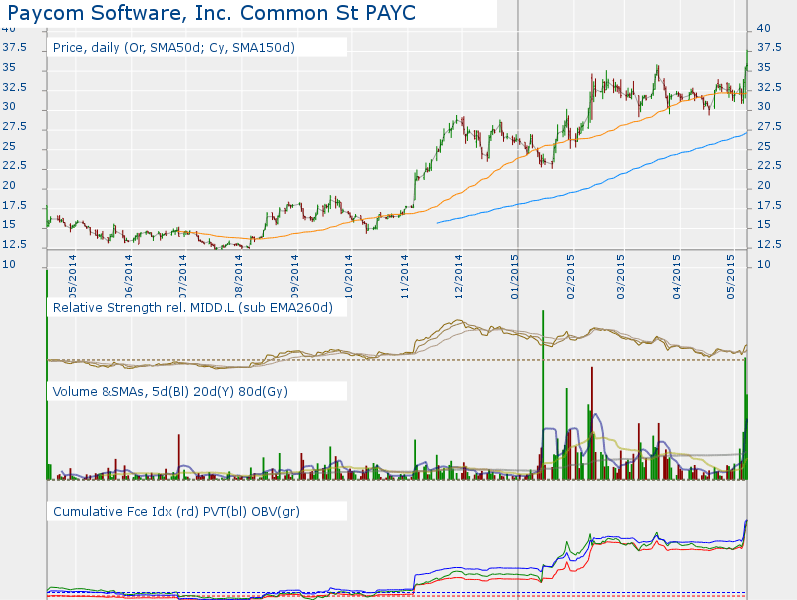797x600 pixels.
Task: Click the 03/2015 date axis label
Action: 621,277
